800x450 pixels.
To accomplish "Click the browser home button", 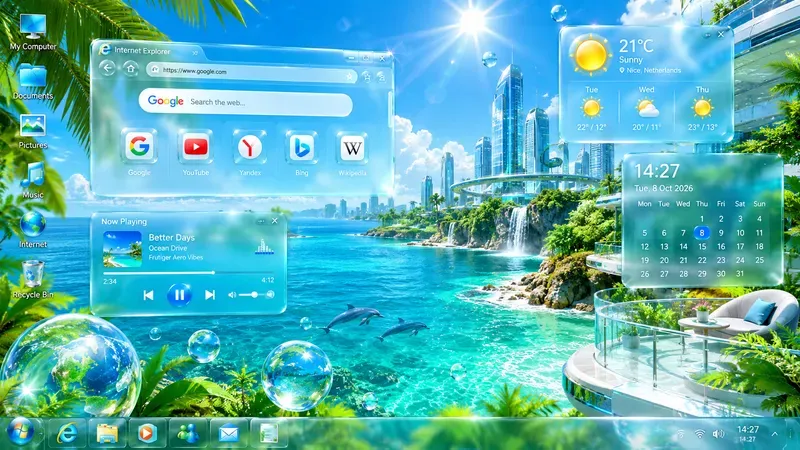I will tap(131, 68).
